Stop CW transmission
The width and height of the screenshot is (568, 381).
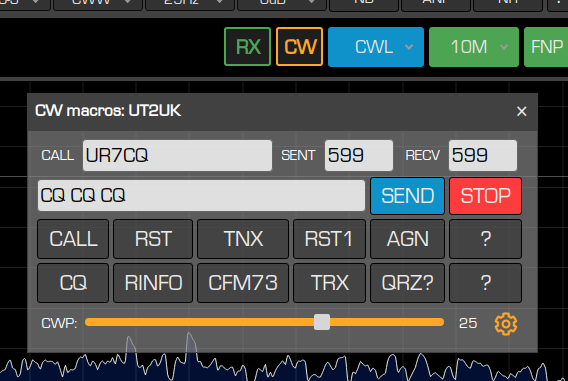tap(485, 196)
